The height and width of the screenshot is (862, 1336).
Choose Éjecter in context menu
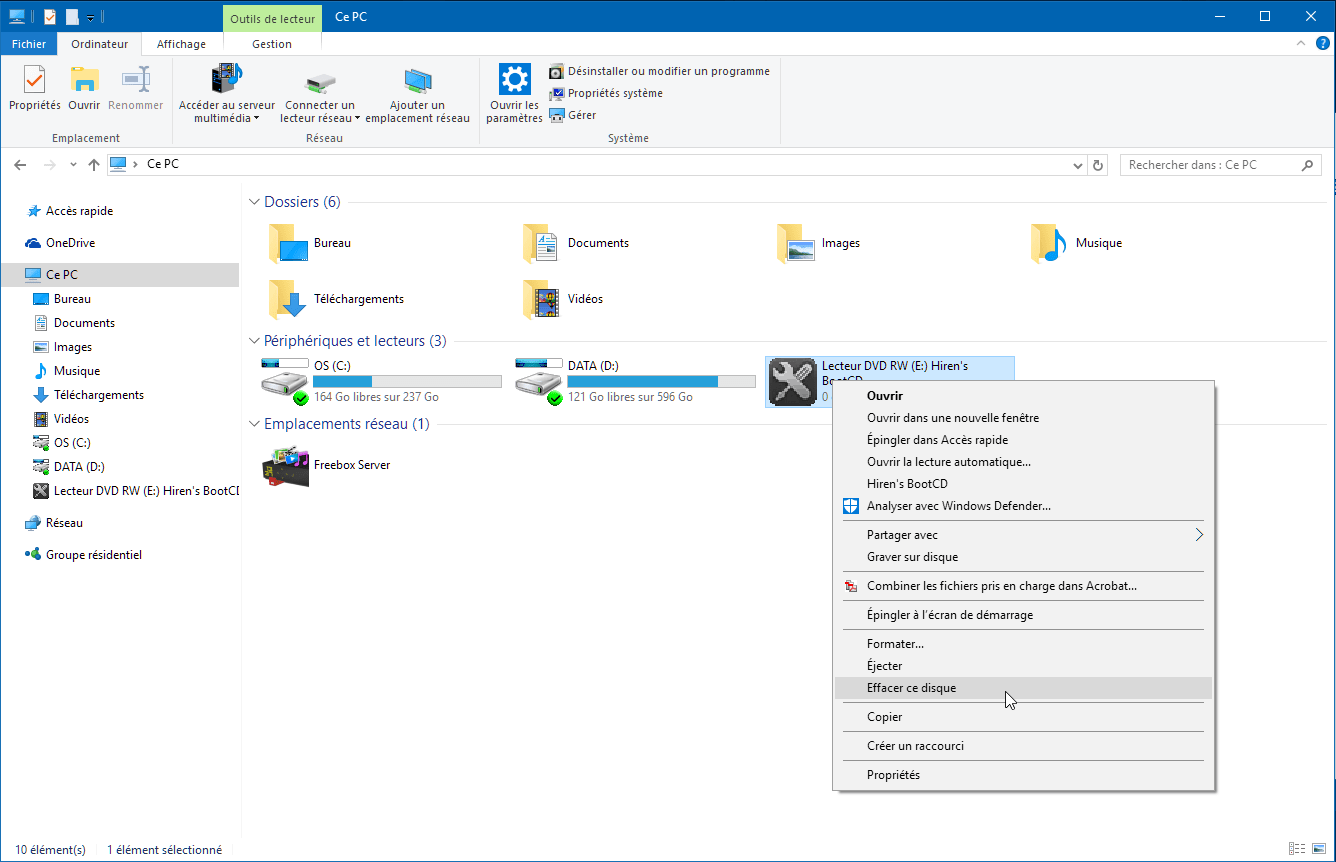pos(1023,666)
